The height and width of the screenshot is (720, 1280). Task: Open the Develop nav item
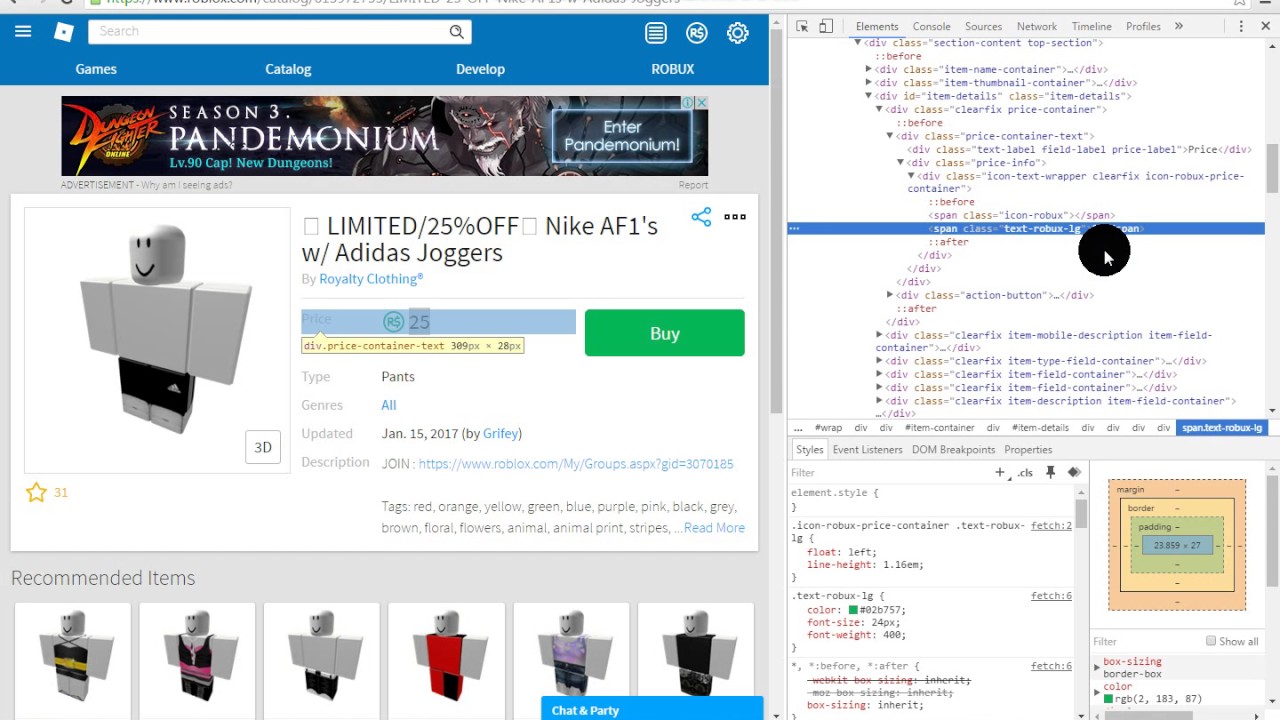click(x=480, y=69)
